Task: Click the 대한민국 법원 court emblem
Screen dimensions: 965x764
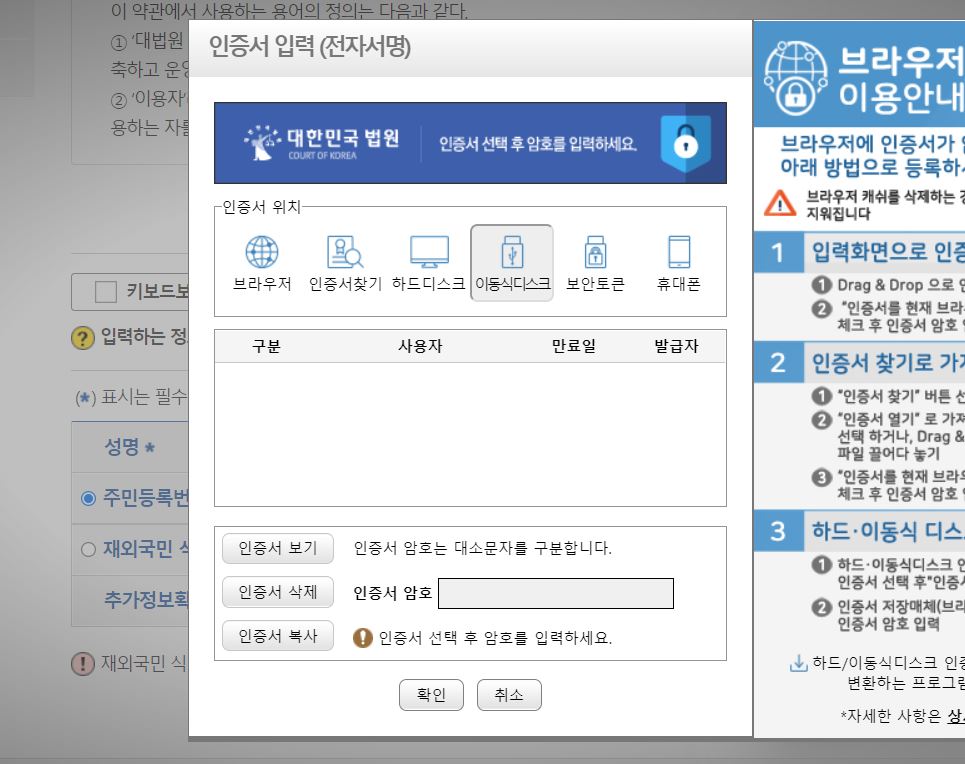Action: pyautogui.click(x=262, y=142)
